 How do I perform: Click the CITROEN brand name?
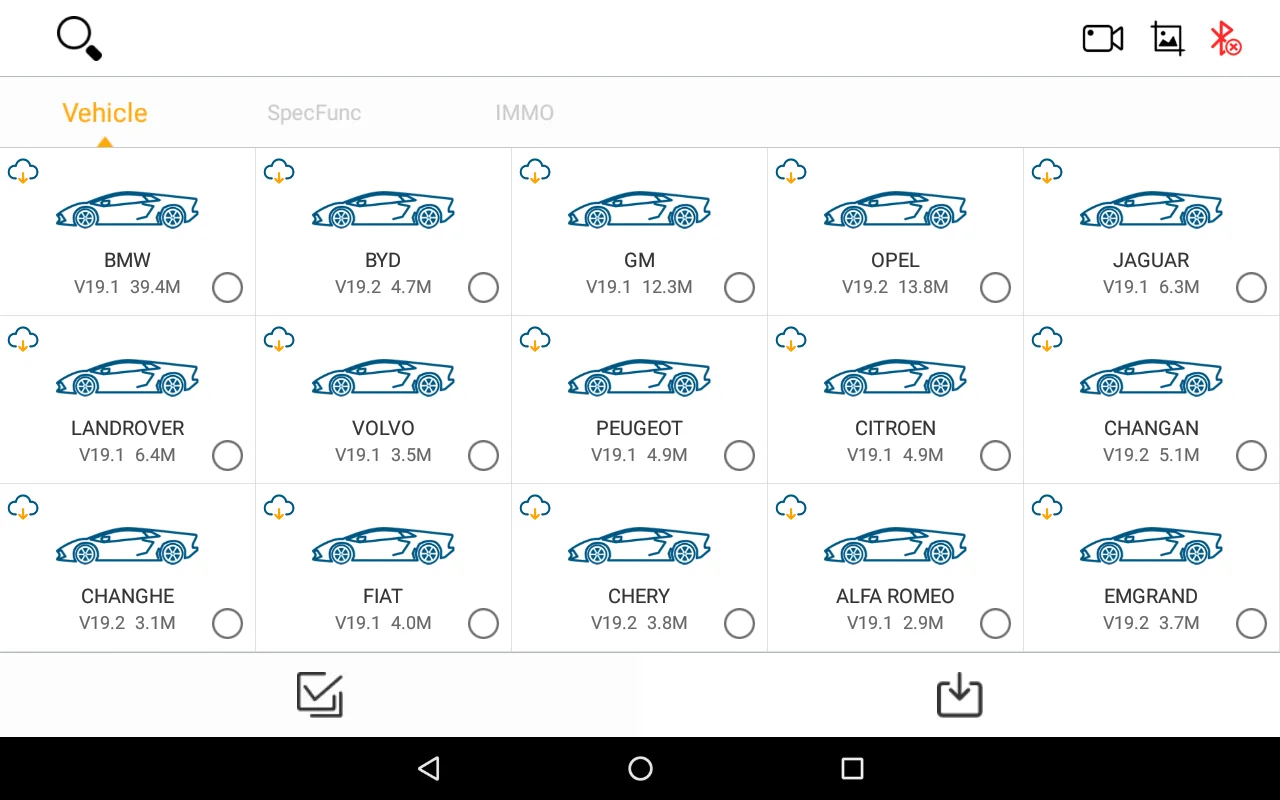pos(895,428)
